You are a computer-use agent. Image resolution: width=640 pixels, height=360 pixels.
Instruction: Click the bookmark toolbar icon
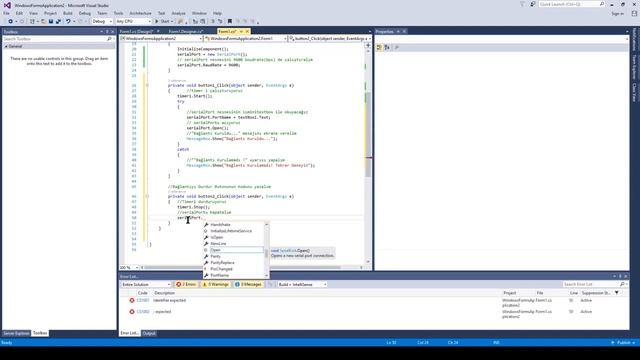[230, 21]
